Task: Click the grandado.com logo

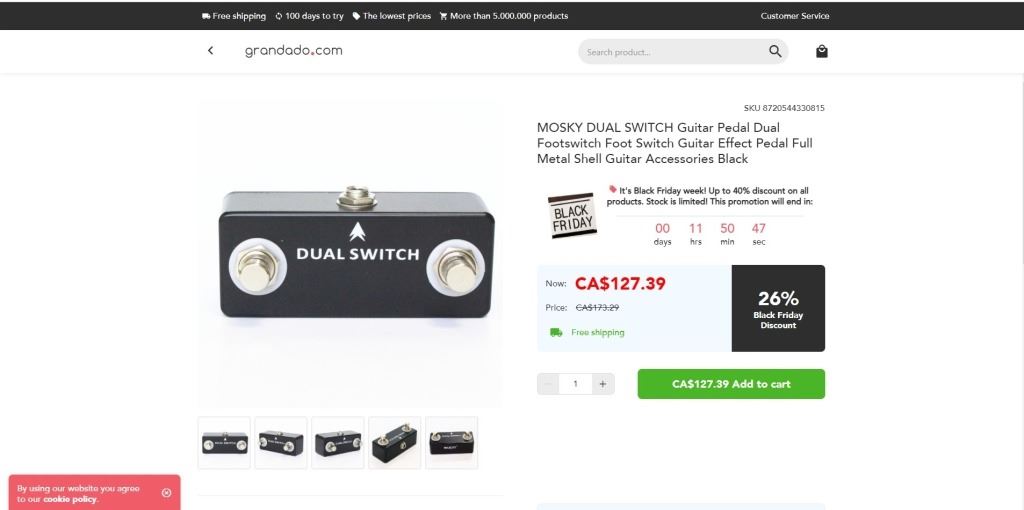Action: tap(293, 51)
